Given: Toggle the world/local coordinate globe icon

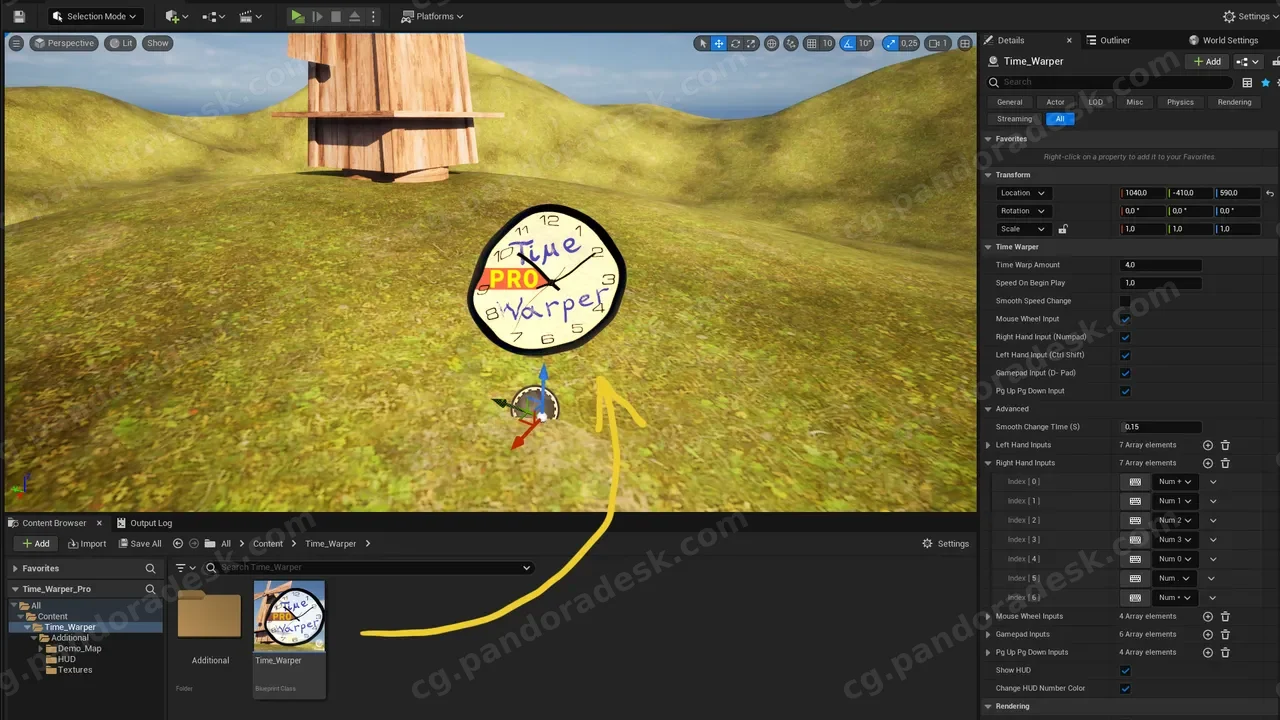Looking at the screenshot, I should tap(772, 43).
